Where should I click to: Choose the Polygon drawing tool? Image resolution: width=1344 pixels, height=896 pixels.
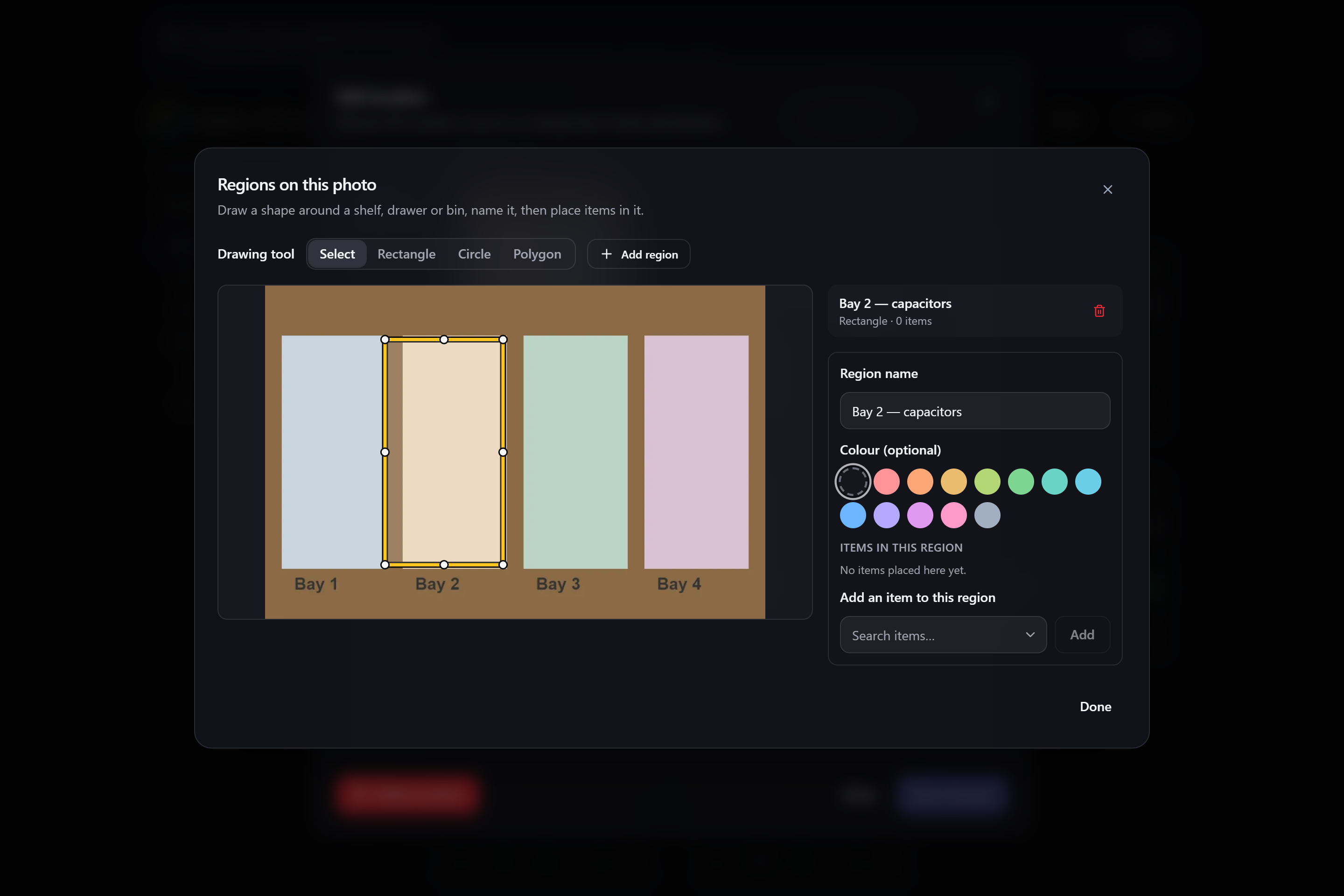point(537,254)
